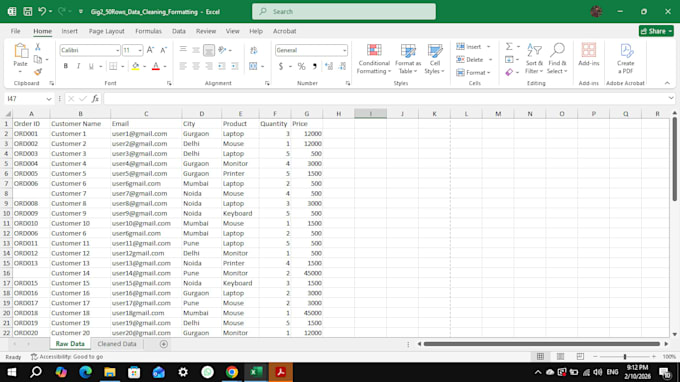Open File Explorer from the taskbar
This screenshot has width=680, height=382.
point(110,372)
